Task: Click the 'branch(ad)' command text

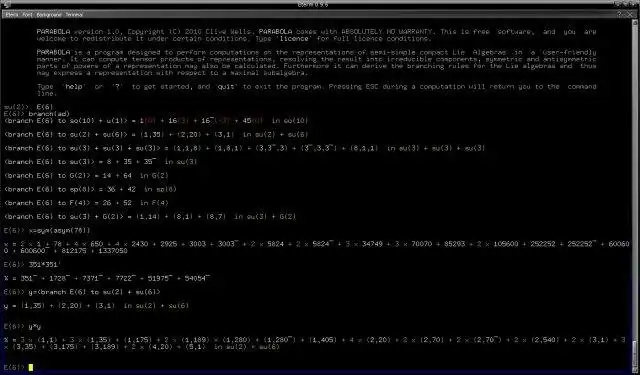Action: pos(49,114)
